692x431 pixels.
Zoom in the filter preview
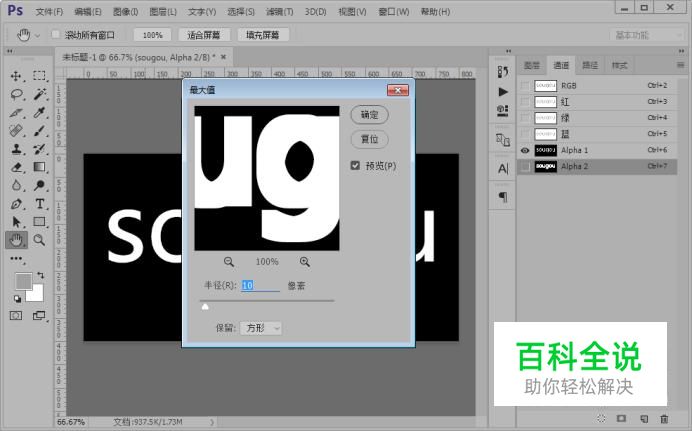tap(305, 262)
